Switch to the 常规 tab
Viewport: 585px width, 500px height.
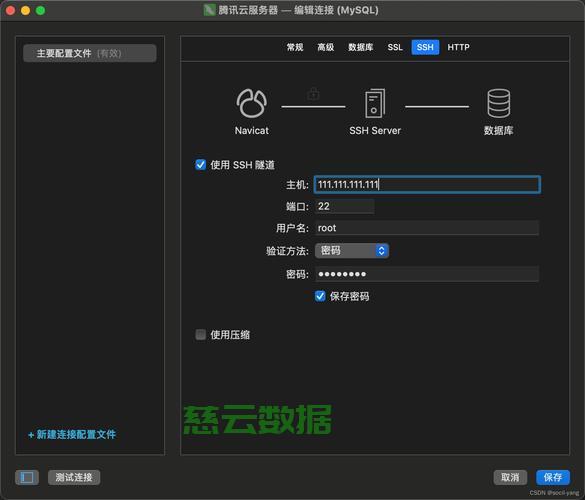tap(295, 47)
